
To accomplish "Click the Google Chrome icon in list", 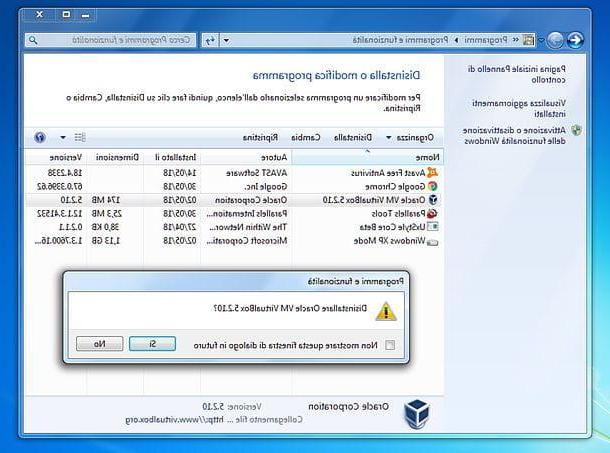I will [x=433, y=186].
